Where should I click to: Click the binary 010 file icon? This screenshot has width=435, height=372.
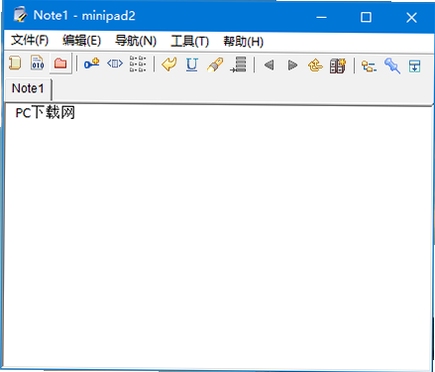[37, 63]
